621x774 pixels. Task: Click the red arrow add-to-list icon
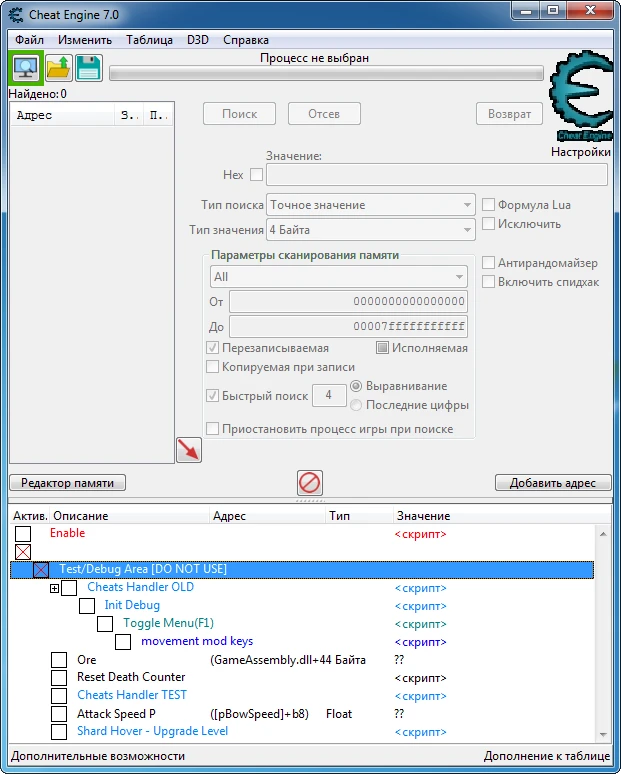coord(189,450)
